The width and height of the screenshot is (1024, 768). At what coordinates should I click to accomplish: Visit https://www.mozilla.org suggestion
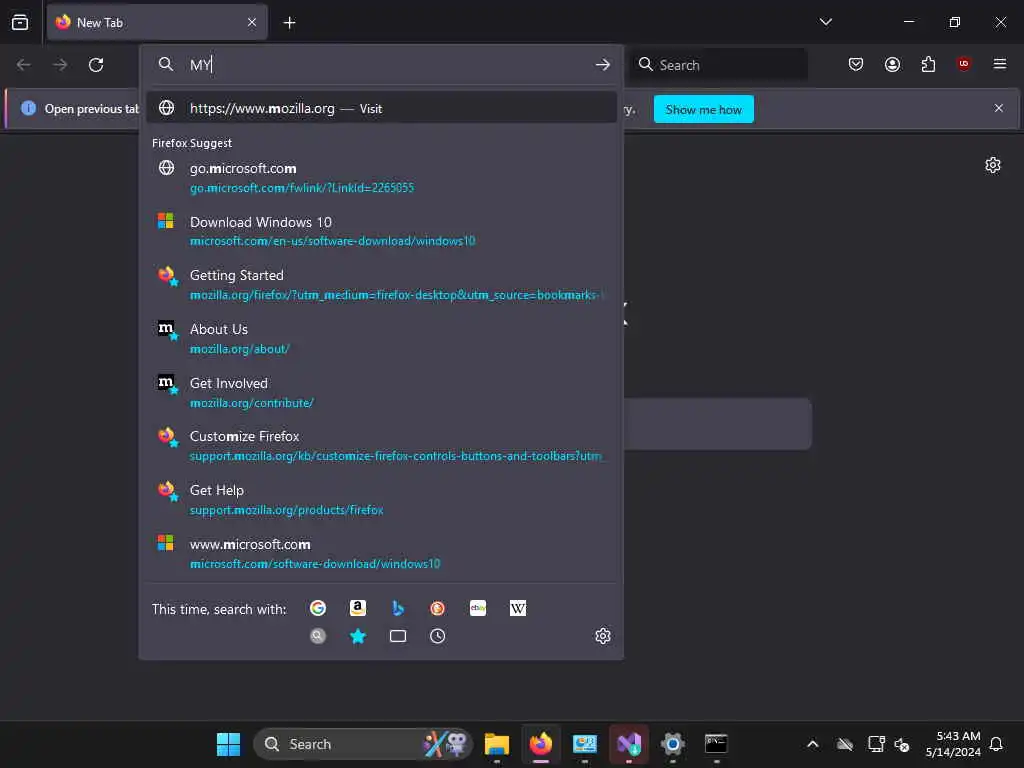click(381, 108)
